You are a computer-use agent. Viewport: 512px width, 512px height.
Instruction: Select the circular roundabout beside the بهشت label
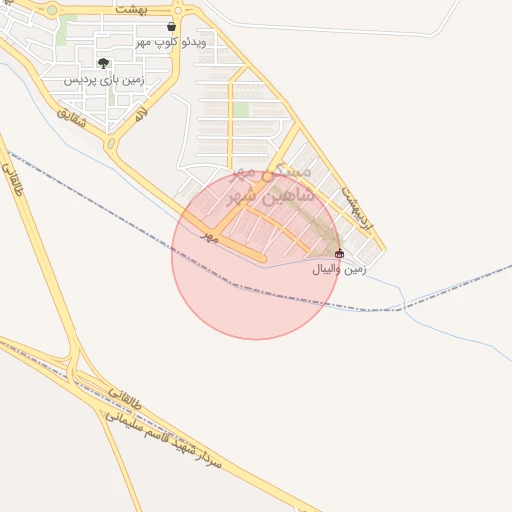[x=178, y=11]
